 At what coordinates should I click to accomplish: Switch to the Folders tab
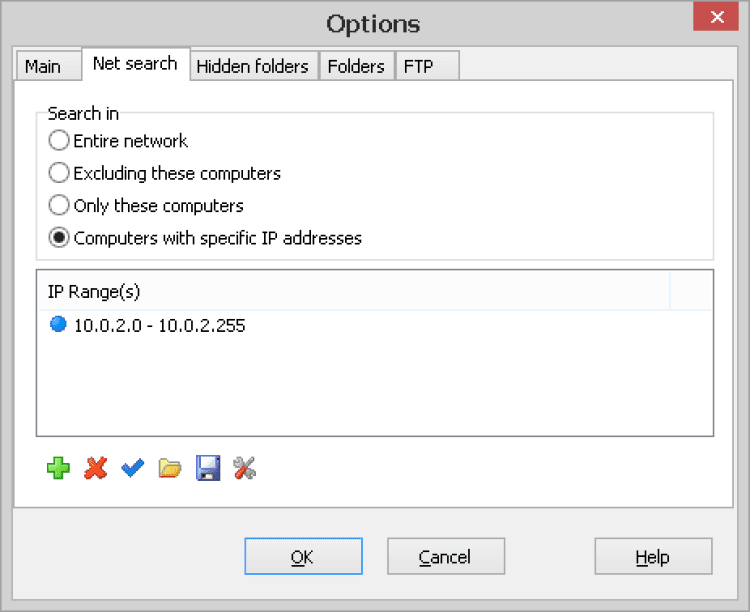(x=356, y=66)
